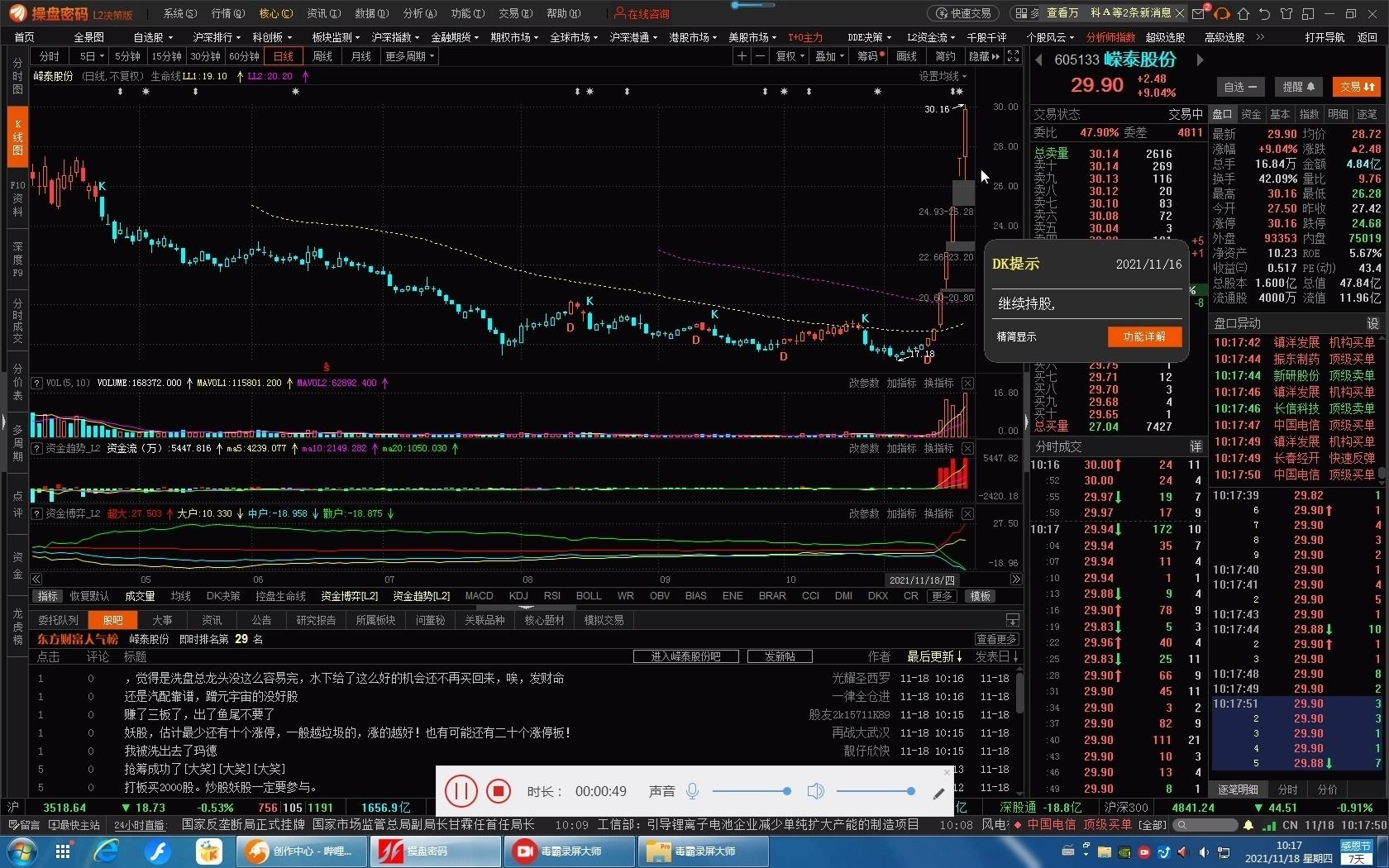The image size is (1389, 868).
Task: Close the new message notification
Action: click(x=1180, y=13)
